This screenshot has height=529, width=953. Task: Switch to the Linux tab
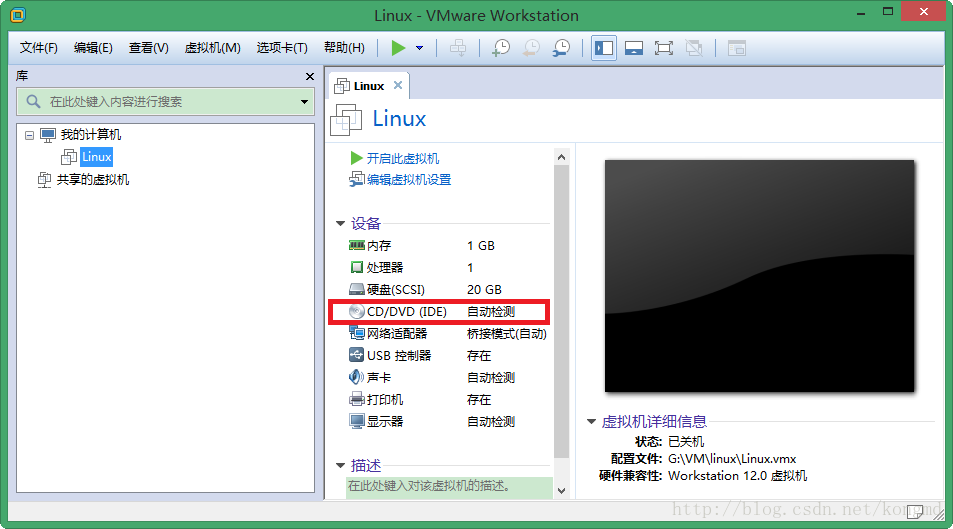click(369, 86)
